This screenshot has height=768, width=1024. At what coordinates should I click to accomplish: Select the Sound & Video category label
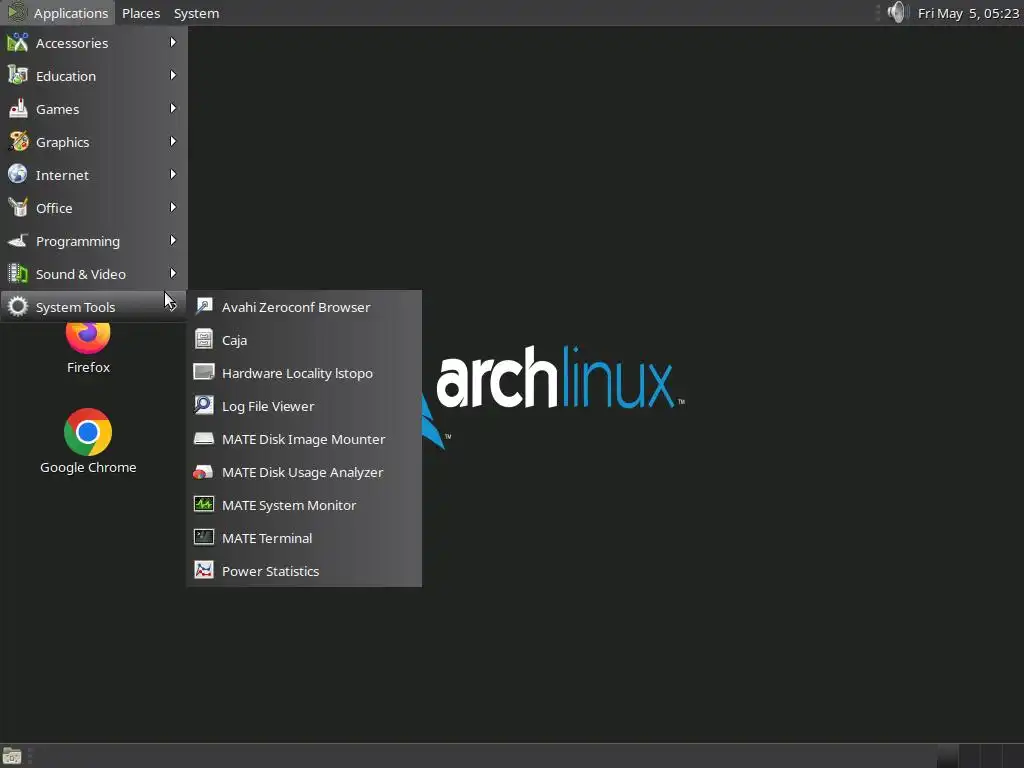81,274
